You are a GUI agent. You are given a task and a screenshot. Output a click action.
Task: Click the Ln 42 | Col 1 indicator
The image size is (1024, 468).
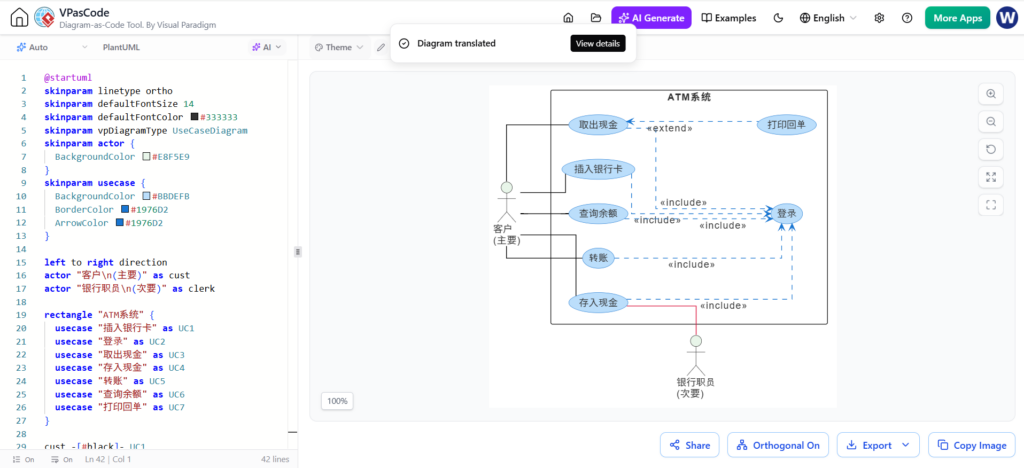(108, 460)
